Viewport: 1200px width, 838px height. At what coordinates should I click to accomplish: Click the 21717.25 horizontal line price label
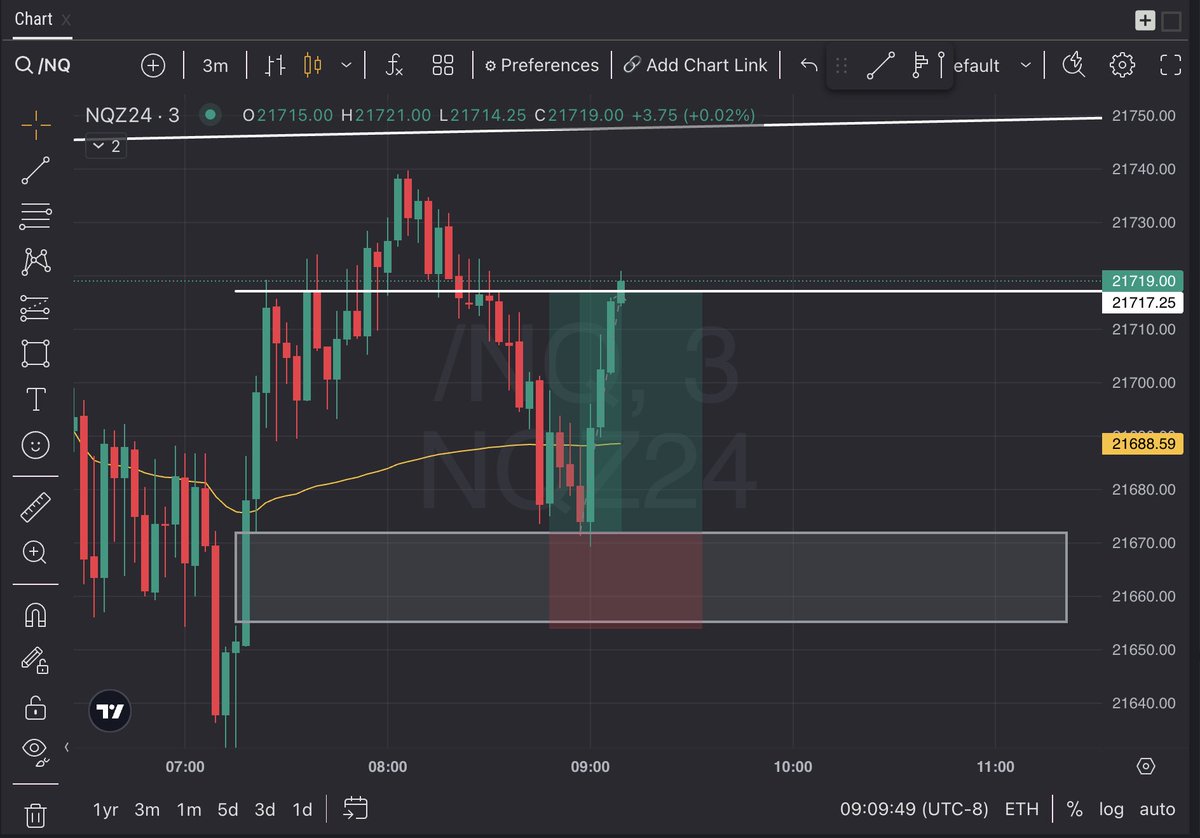click(x=1141, y=302)
